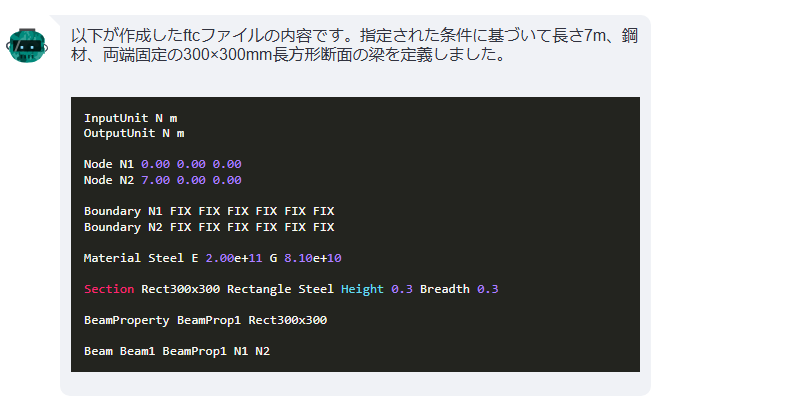Click the 'BeamProperty BeamProp1 Rect300x300' line

pos(206,320)
